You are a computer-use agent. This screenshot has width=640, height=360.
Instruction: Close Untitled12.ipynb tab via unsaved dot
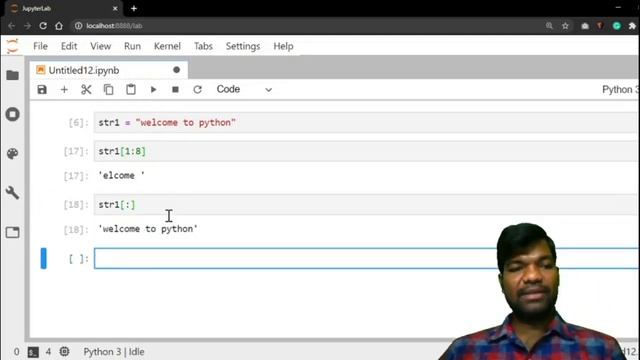tap(176, 70)
